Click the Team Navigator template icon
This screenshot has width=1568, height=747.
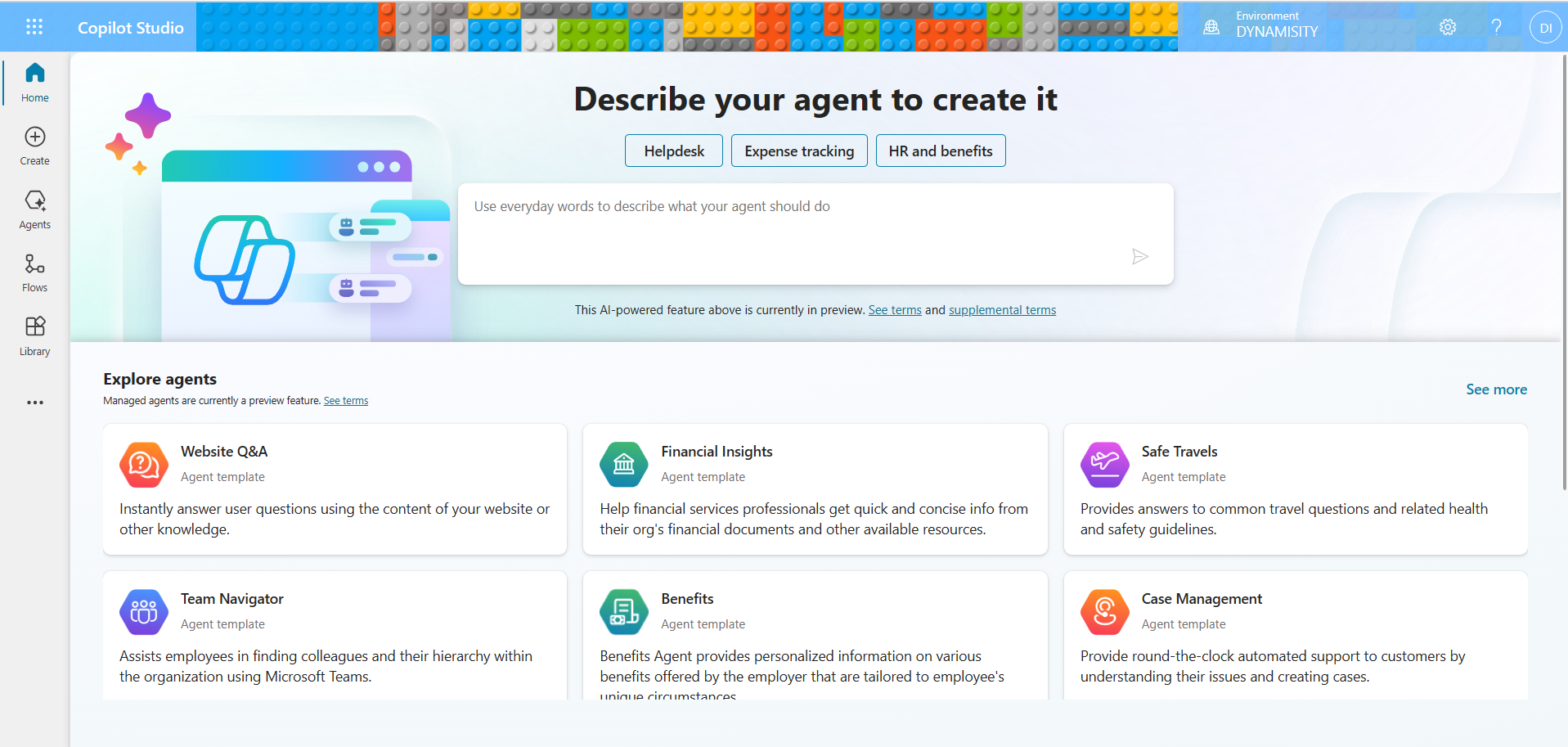pos(144,611)
